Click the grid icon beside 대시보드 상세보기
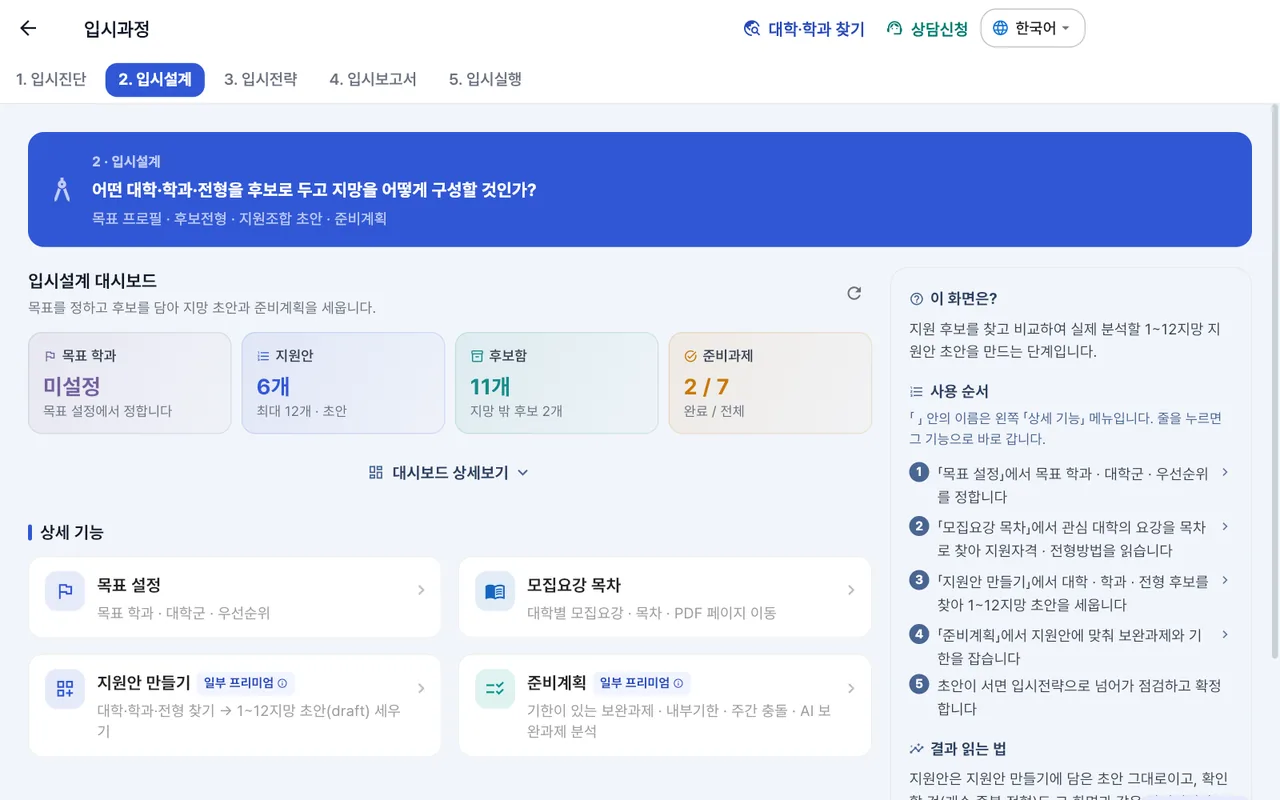Screen dimensions: 1280x800 pyautogui.click(x=376, y=473)
